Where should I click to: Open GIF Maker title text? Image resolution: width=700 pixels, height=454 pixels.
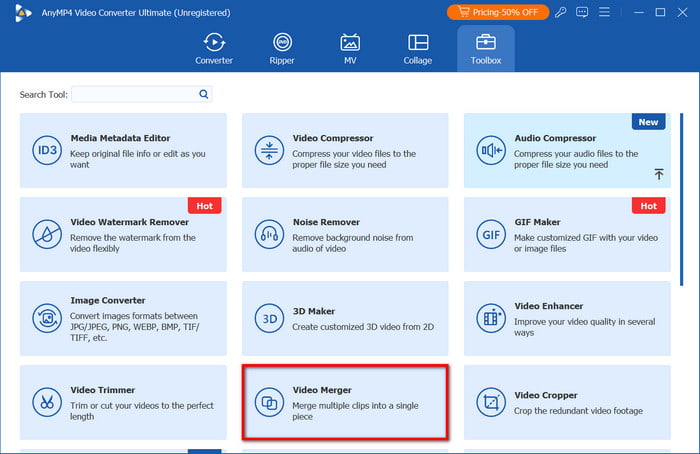coord(537,222)
